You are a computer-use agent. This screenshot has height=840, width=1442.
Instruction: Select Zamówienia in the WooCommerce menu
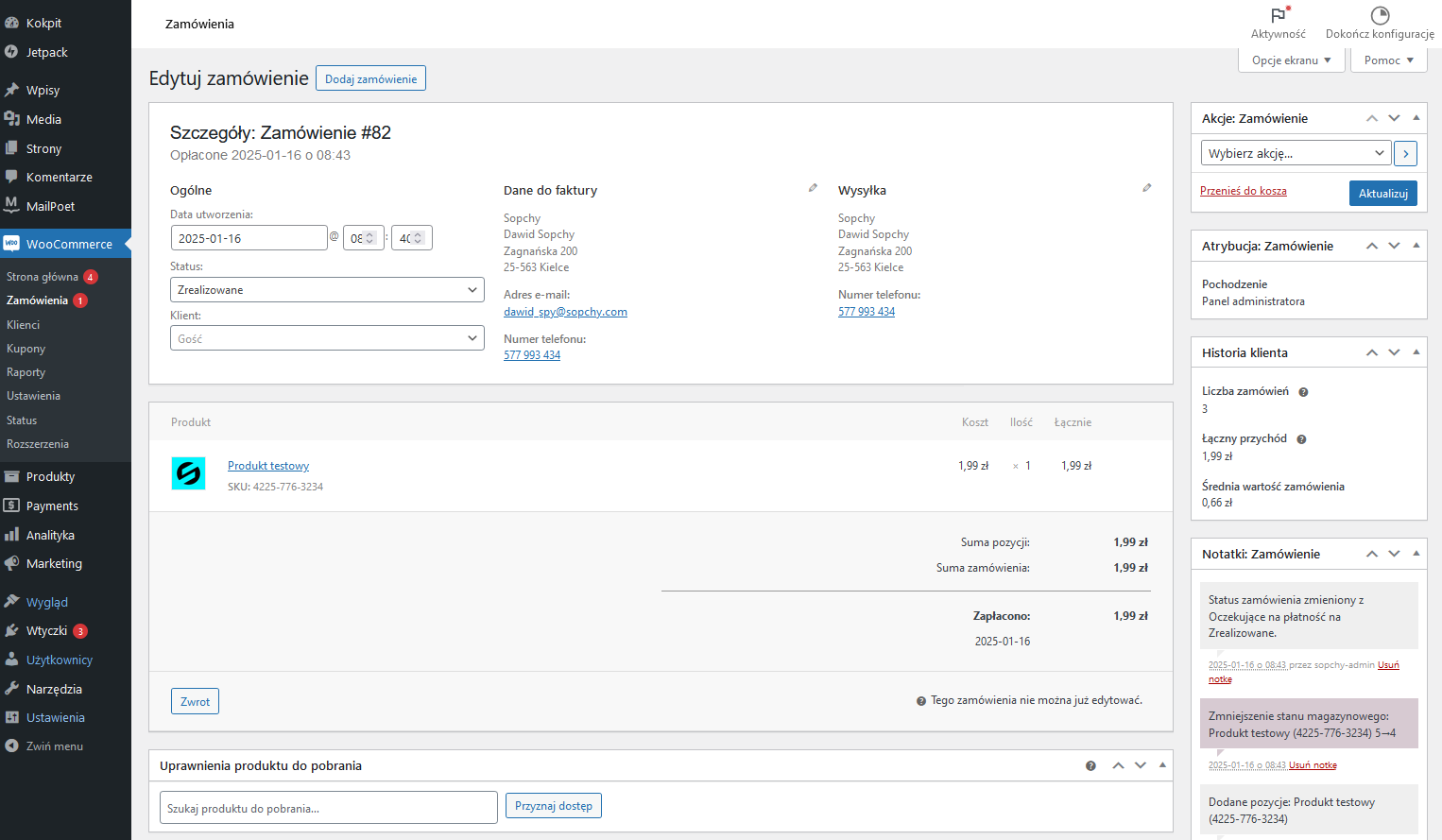(x=38, y=300)
